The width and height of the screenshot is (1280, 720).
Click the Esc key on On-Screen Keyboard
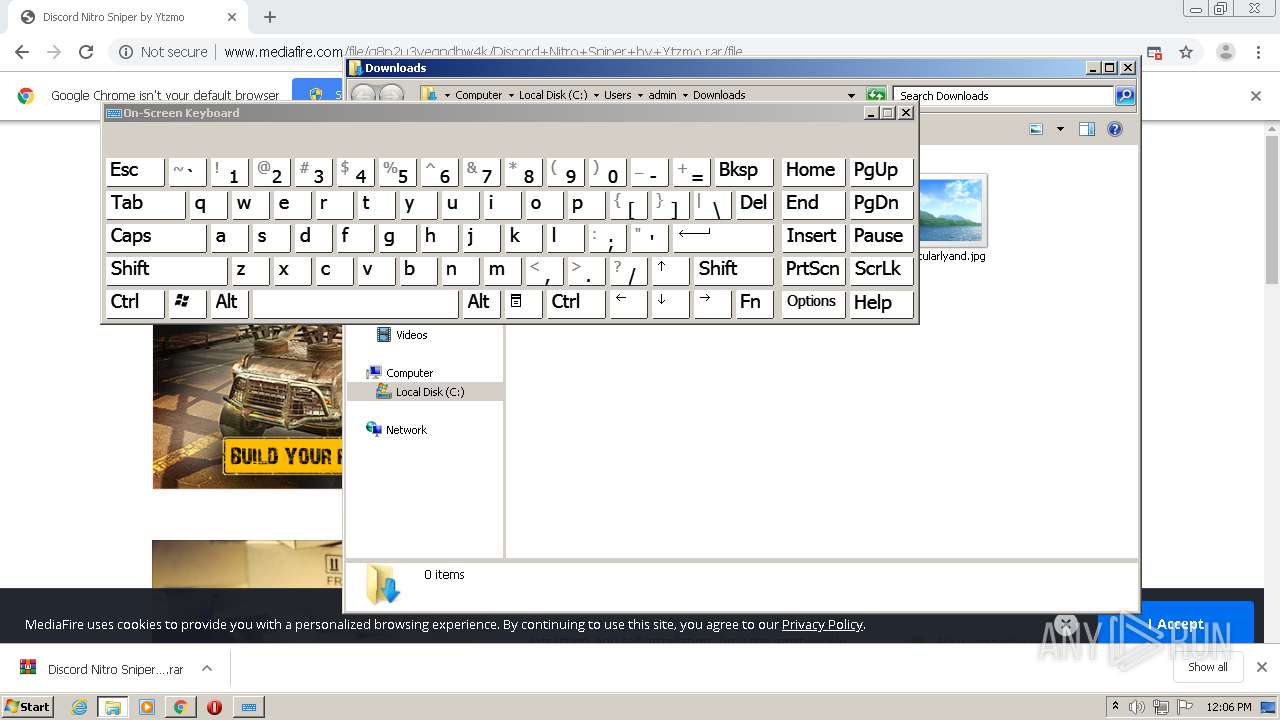(x=135, y=171)
